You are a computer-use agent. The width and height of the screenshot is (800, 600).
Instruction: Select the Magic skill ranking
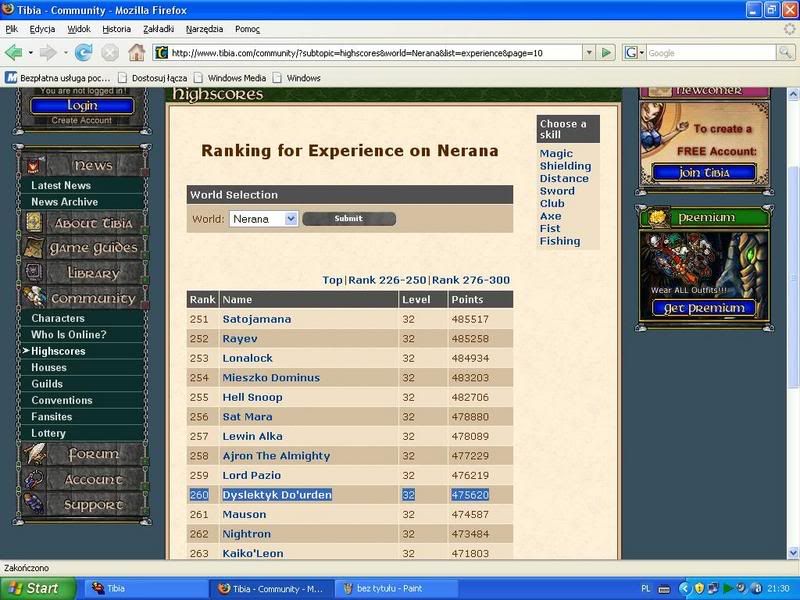click(556, 154)
